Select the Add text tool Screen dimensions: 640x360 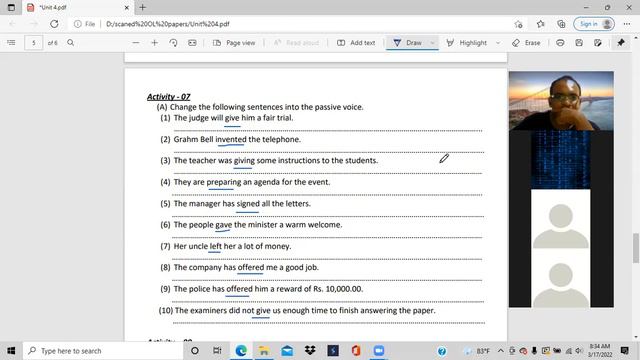point(356,43)
